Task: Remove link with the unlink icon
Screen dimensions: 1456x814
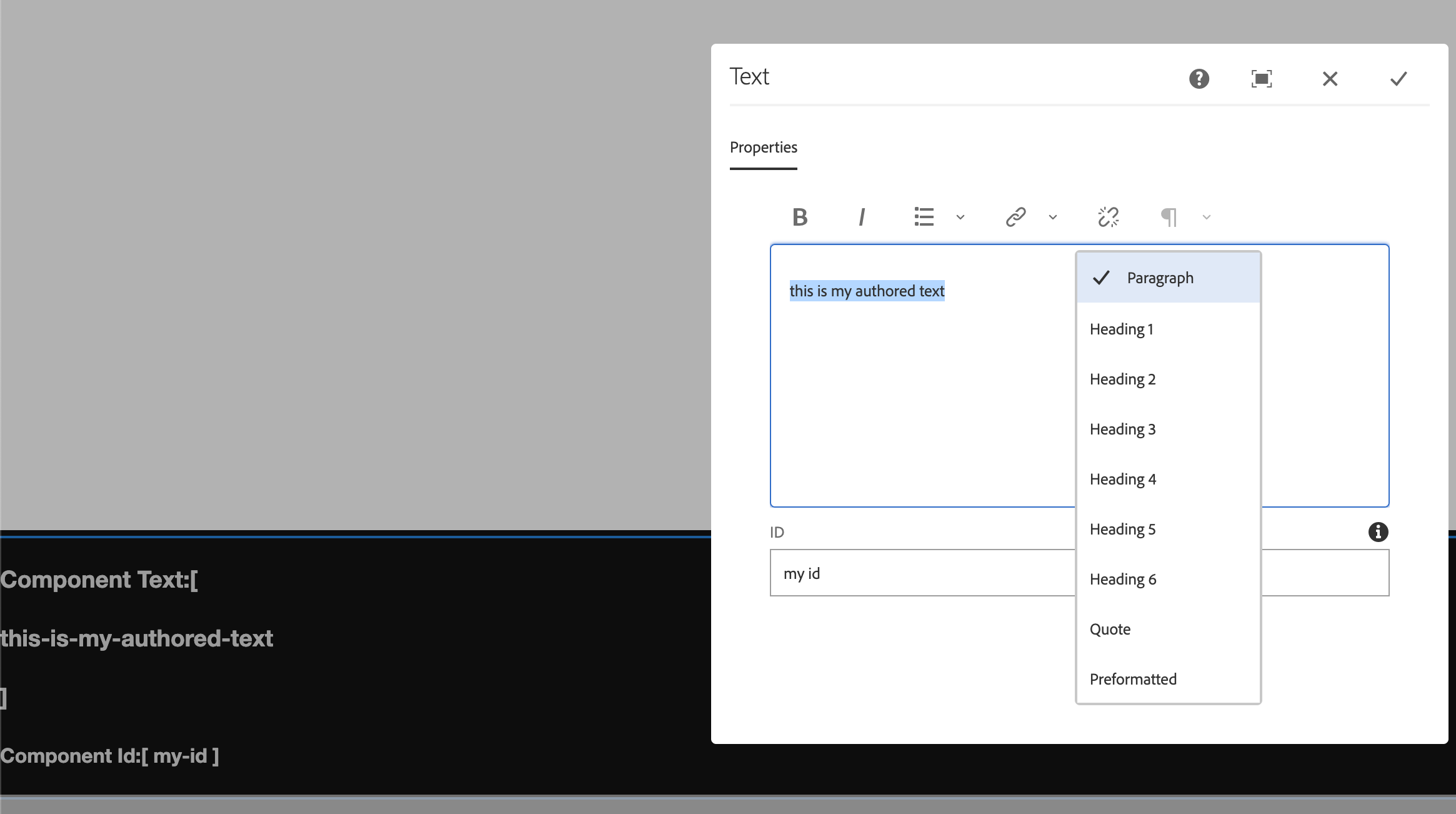Action: [1107, 217]
